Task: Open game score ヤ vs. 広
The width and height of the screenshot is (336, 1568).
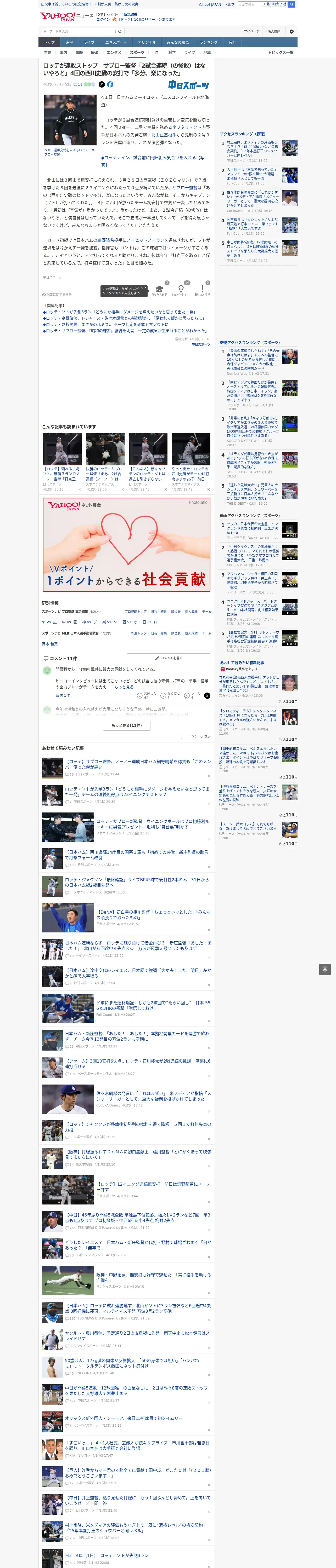Action: tap(49, 622)
